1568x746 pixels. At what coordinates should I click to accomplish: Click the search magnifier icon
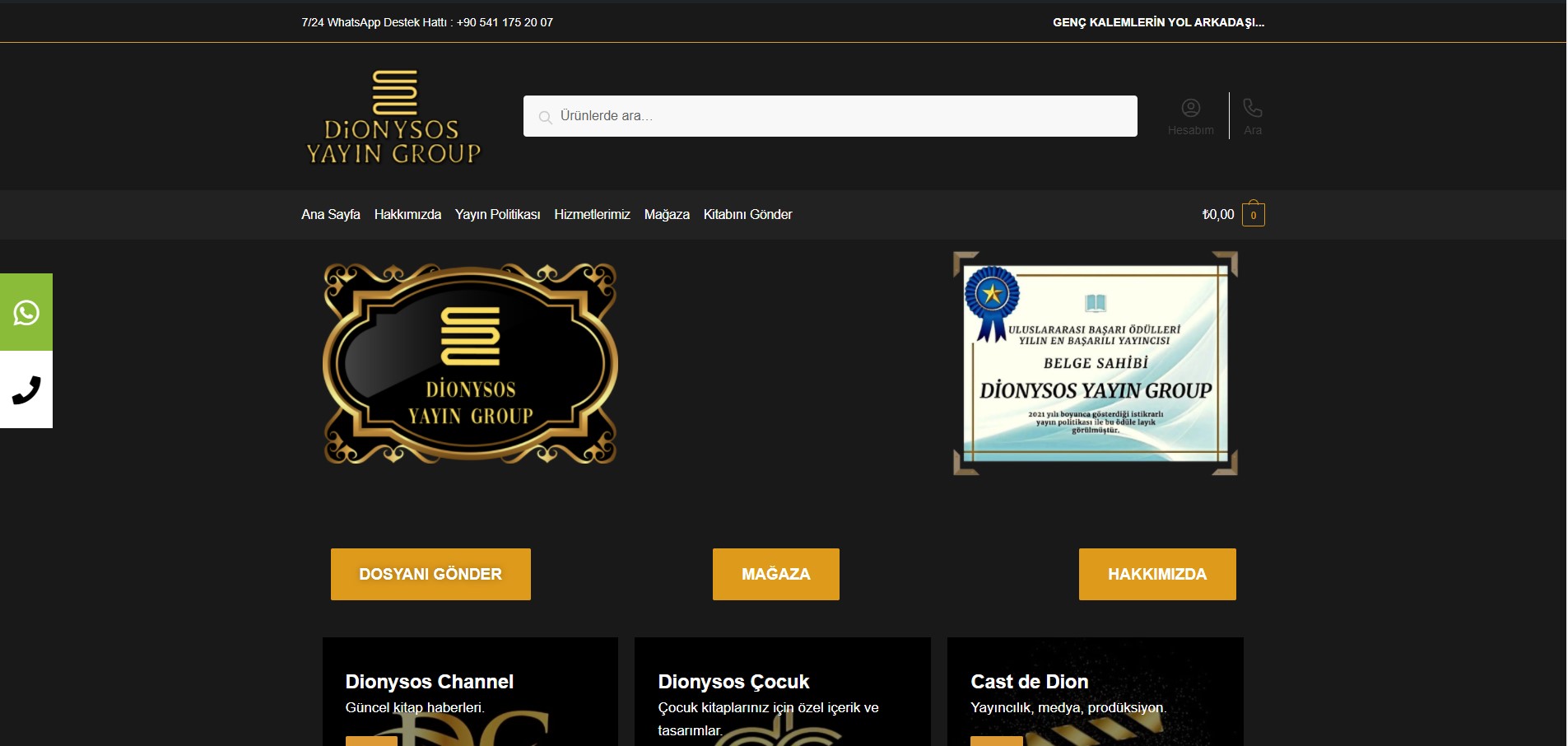click(x=544, y=117)
